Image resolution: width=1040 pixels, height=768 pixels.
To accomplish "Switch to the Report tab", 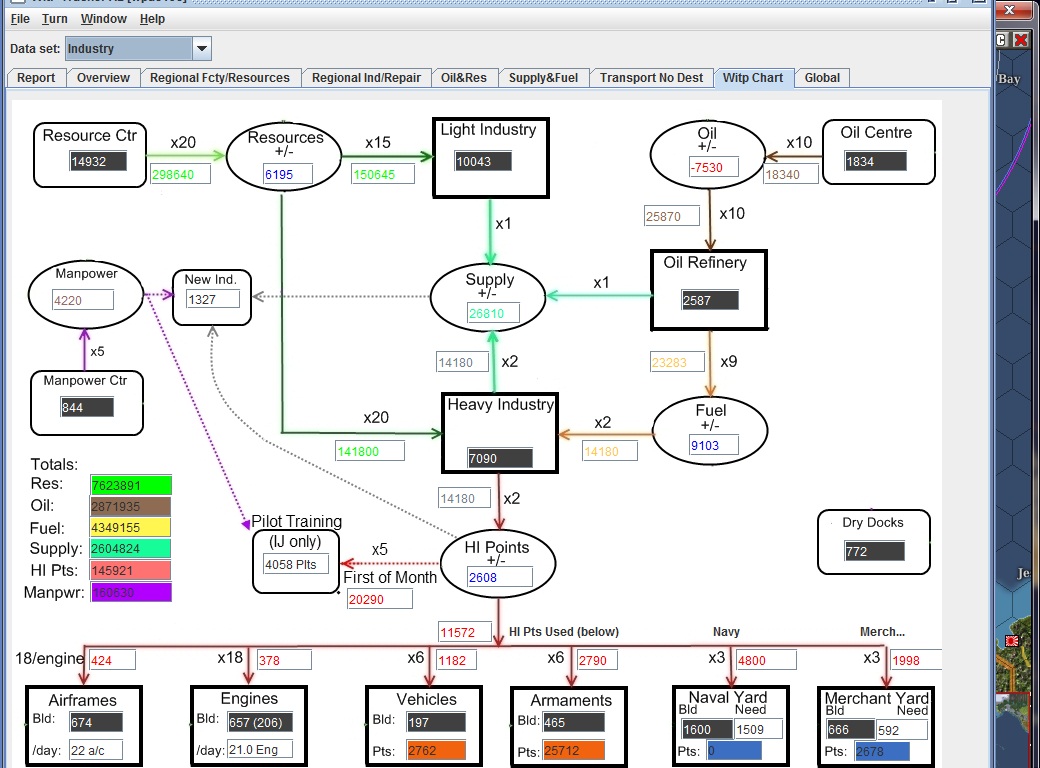I will coord(36,78).
